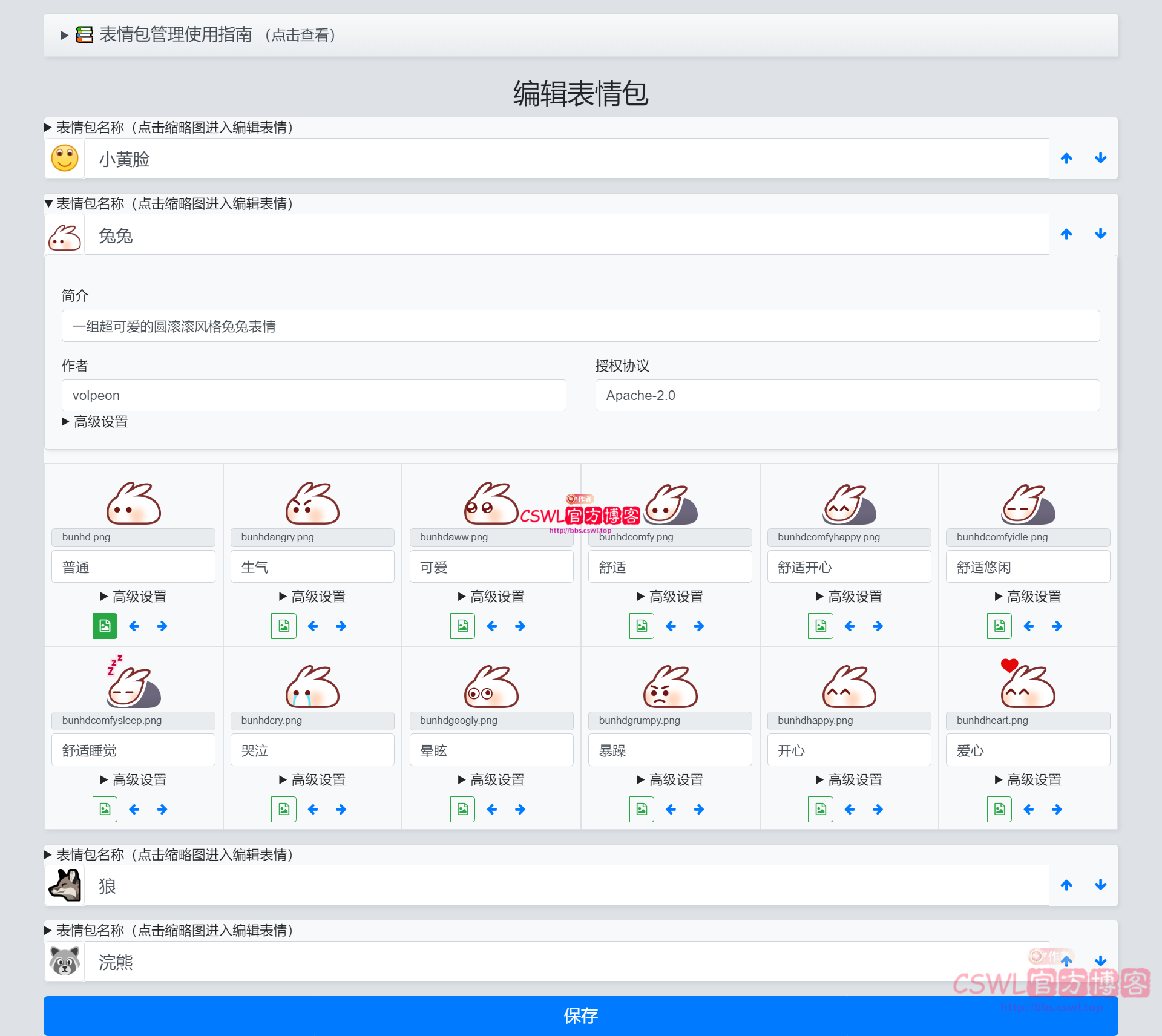Move 可爱 emoji left with arrow

492,626
